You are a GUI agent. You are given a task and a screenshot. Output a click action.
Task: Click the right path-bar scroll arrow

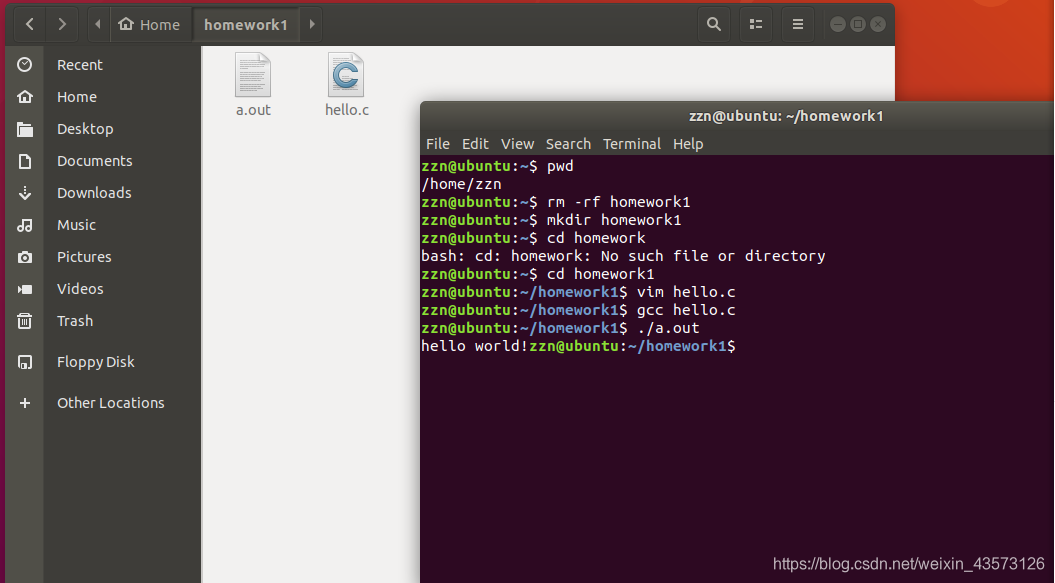(x=312, y=24)
